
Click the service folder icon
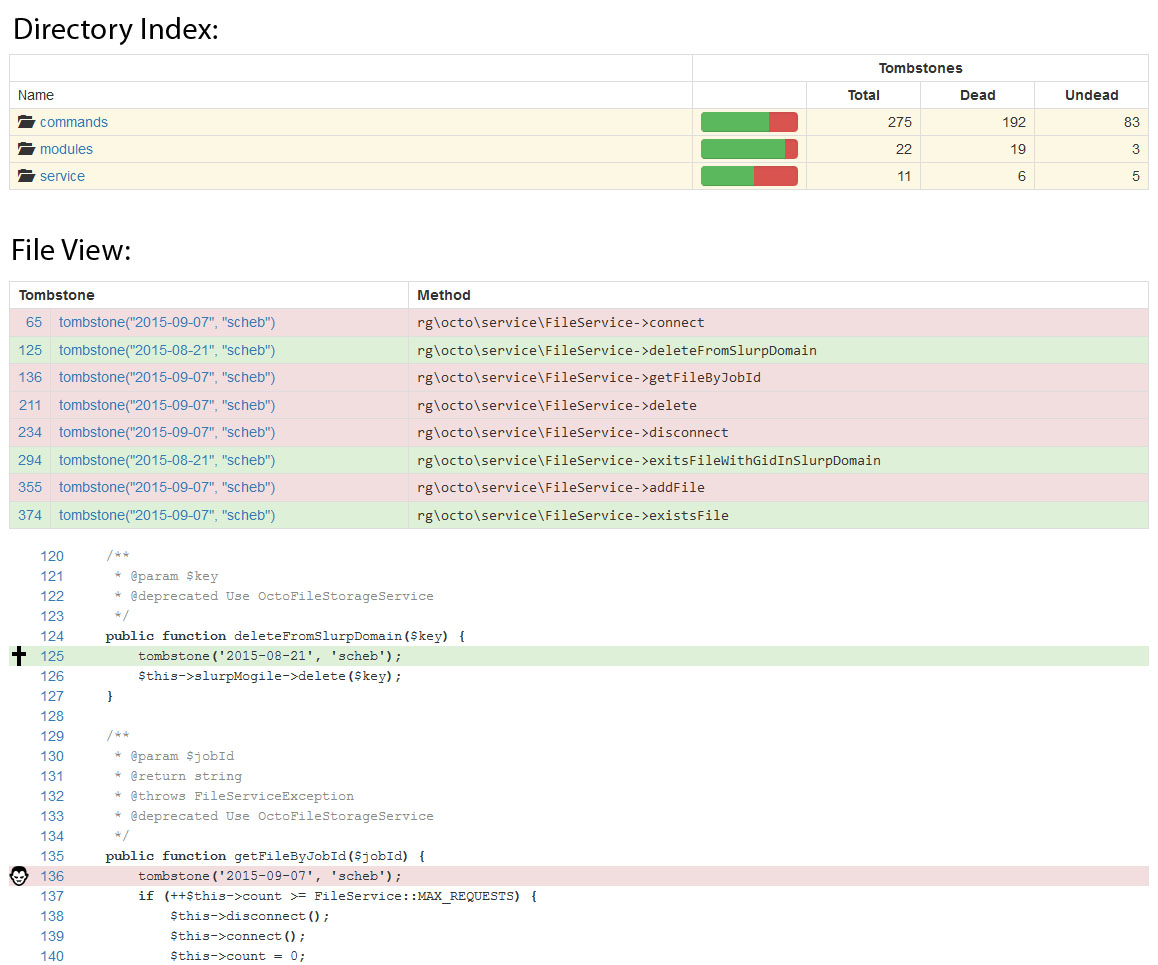click(x=26, y=176)
